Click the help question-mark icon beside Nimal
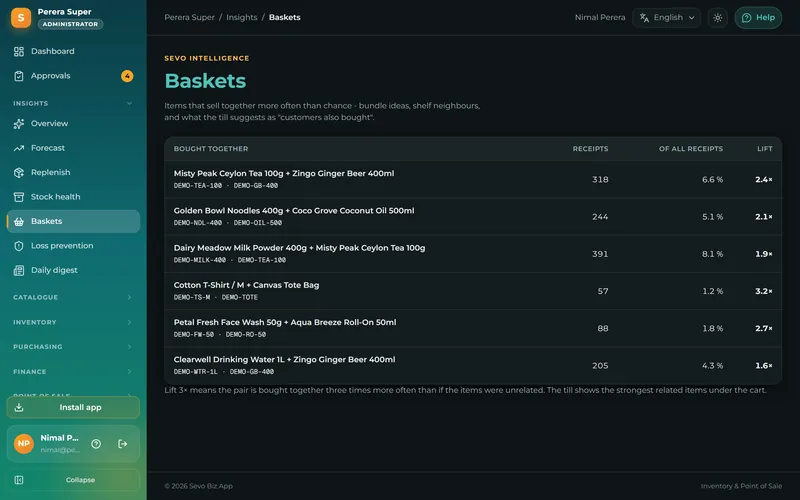The width and height of the screenshot is (800, 500). (x=96, y=444)
